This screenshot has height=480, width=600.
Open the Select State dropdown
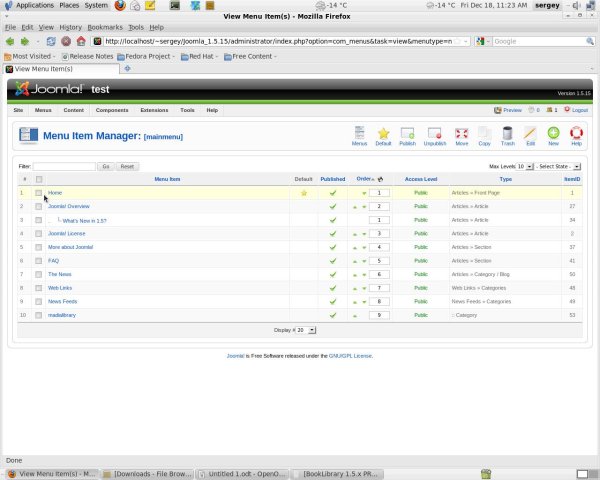click(558, 167)
